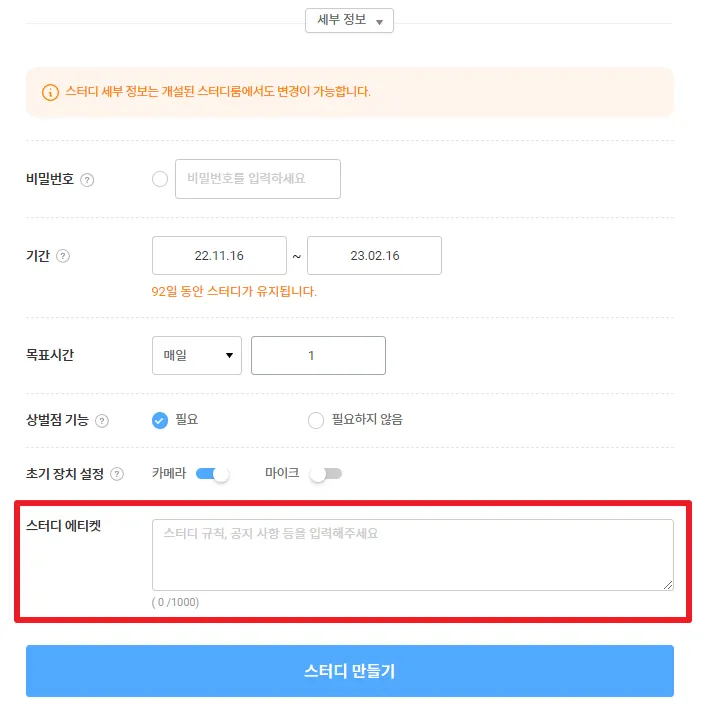Collapse the 세부 정보 dropdown
This screenshot has height=711, width=710.
point(349,21)
